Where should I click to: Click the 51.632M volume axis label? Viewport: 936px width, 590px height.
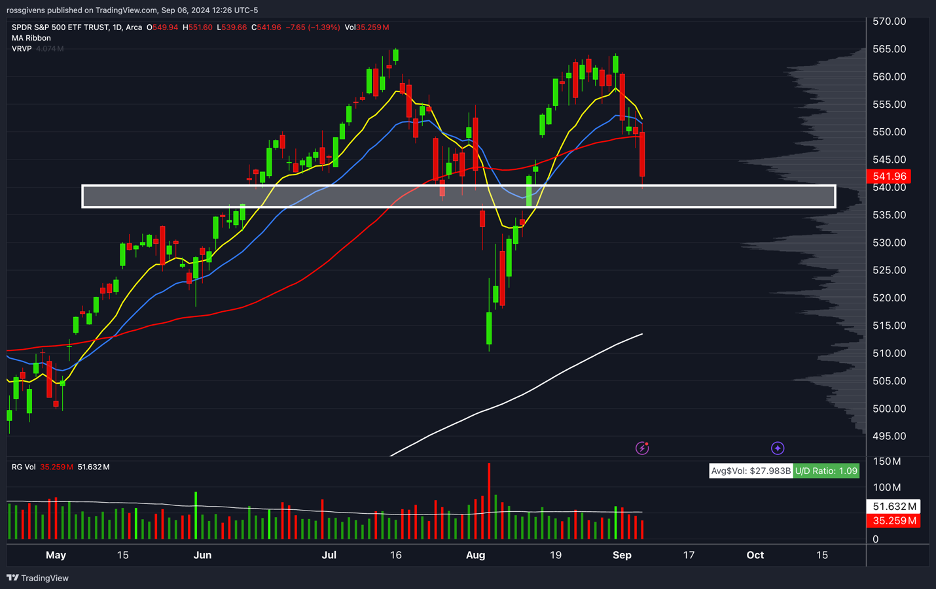(x=893, y=506)
